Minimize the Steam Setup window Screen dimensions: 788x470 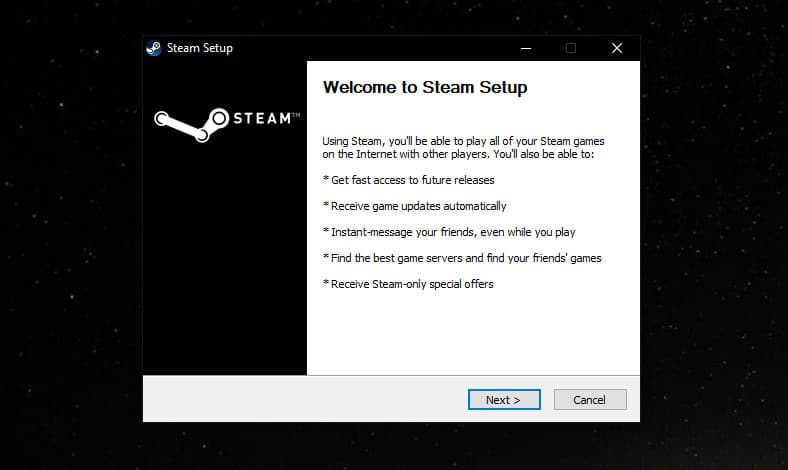[526, 48]
